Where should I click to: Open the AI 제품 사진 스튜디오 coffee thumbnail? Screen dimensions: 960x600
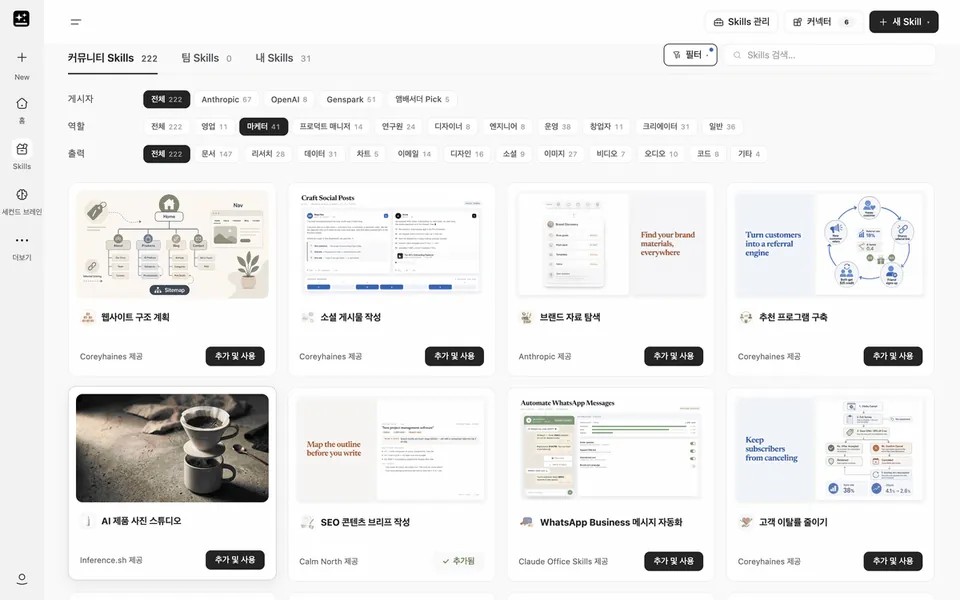click(x=172, y=448)
